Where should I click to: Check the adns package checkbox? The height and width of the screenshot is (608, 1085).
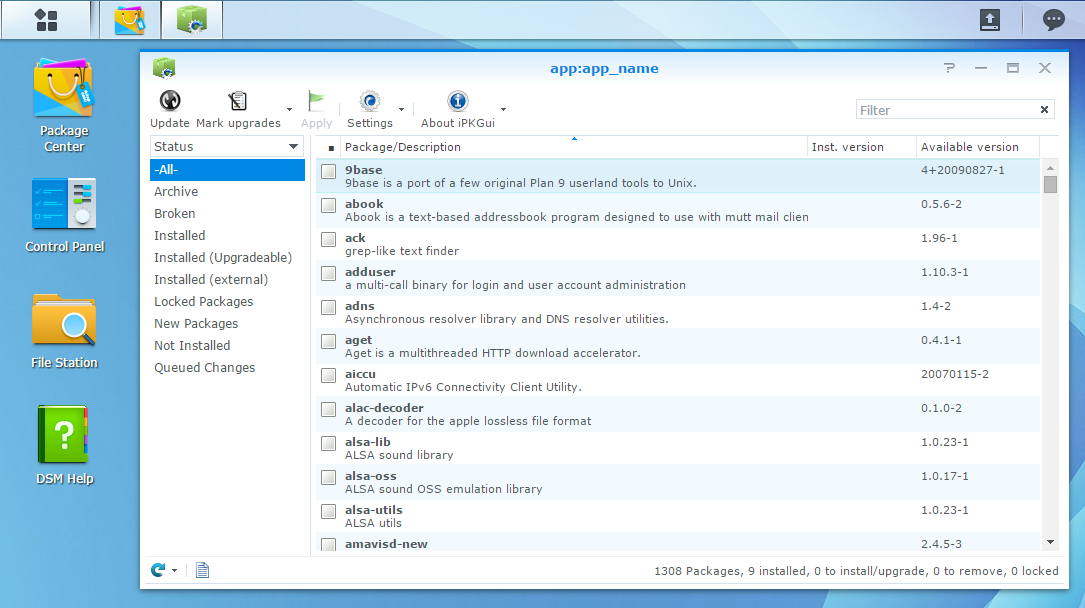(329, 307)
